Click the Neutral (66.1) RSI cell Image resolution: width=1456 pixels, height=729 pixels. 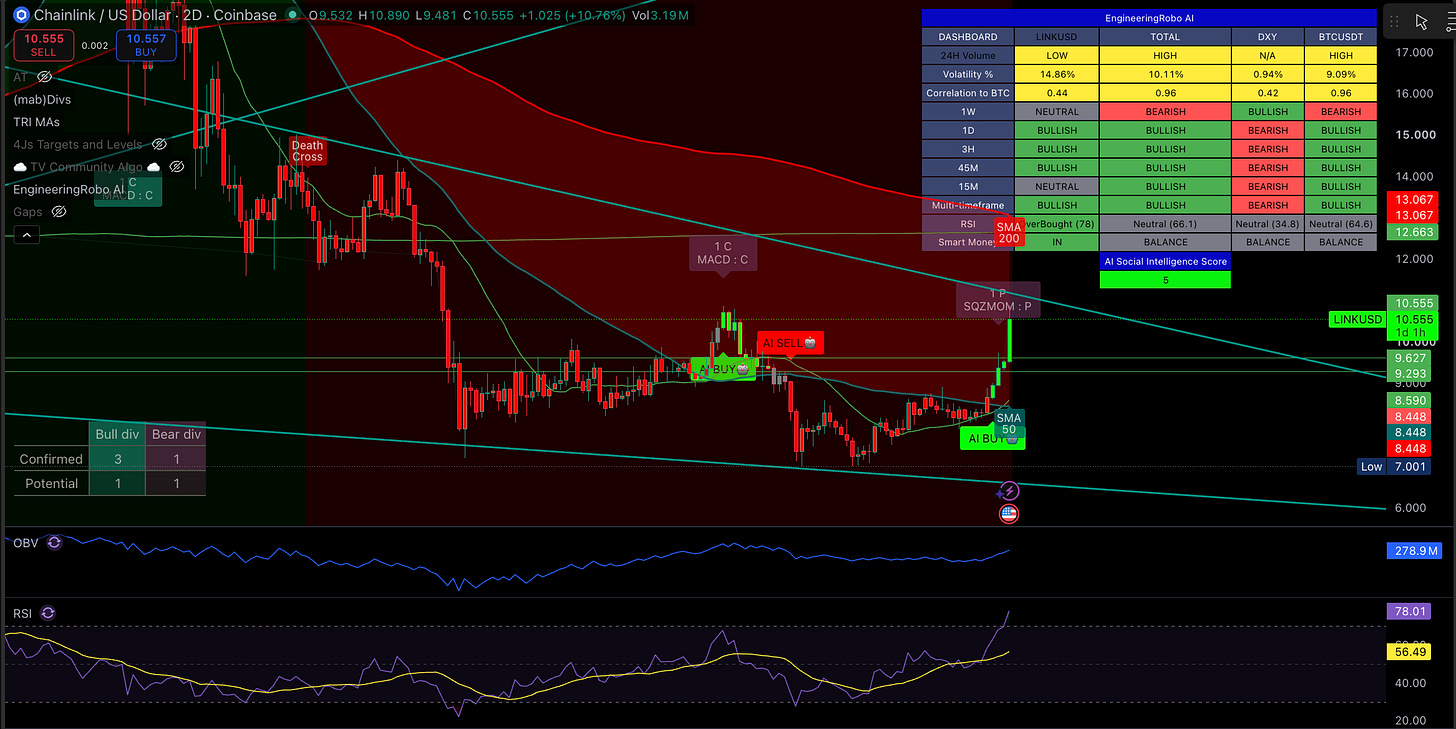1165,224
